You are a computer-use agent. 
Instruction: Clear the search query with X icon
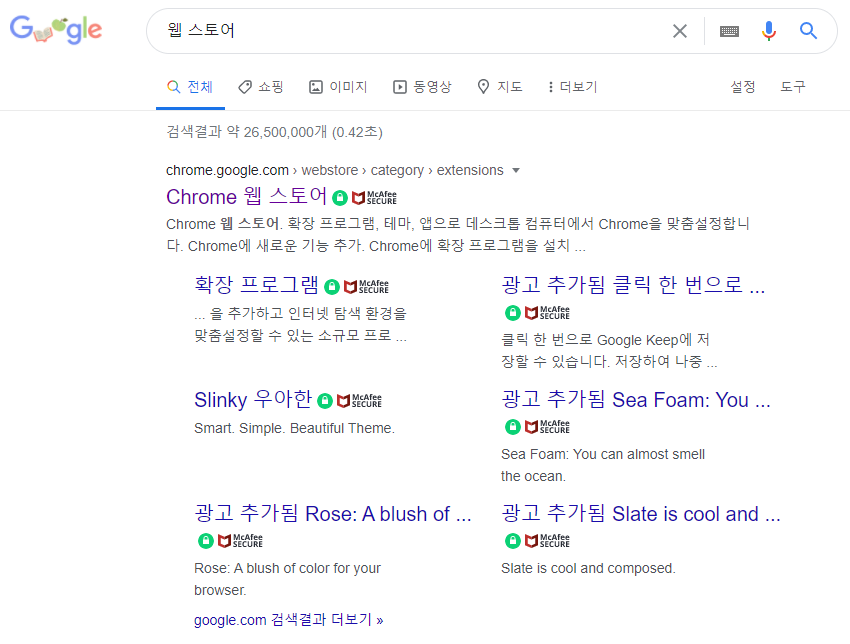click(680, 31)
